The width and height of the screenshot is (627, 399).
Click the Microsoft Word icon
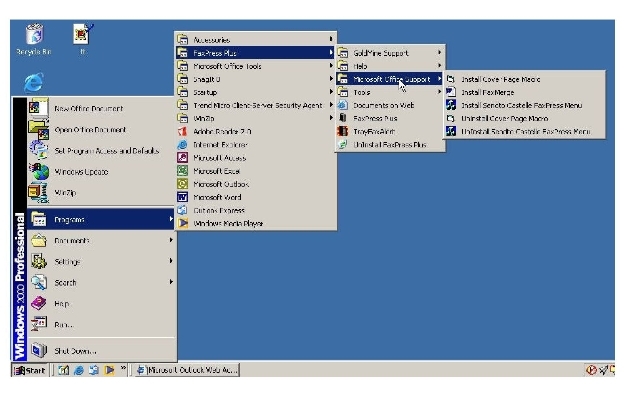click(183, 197)
